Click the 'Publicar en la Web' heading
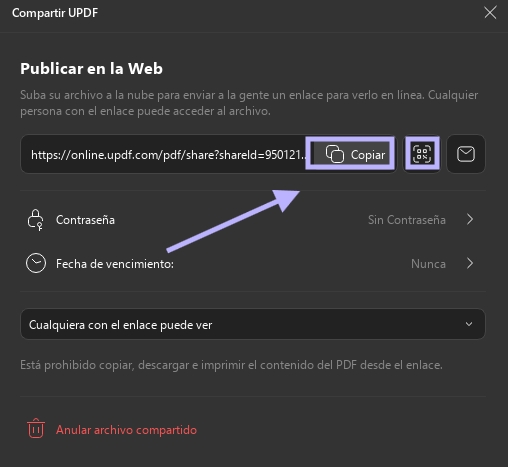The height and width of the screenshot is (467, 508). coord(91,68)
